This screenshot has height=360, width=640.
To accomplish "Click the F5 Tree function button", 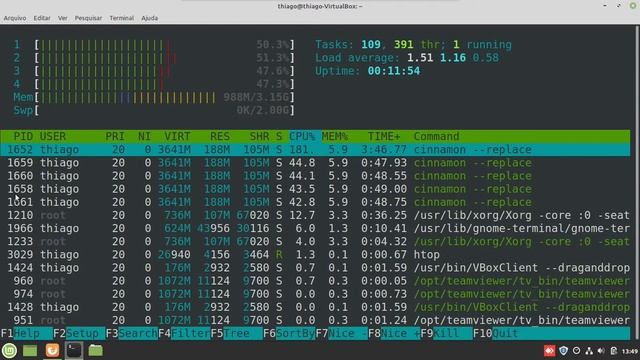I will coord(237,333).
